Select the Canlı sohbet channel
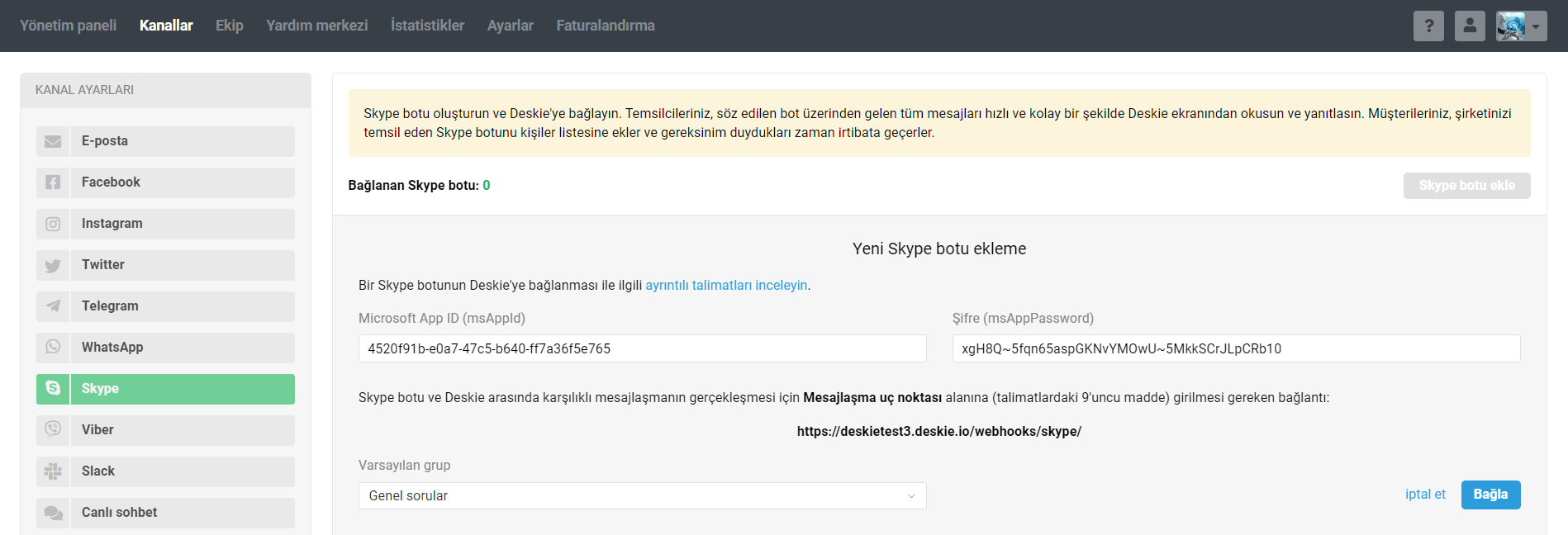This screenshot has width=1568, height=535. pyautogui.click(x=165, y=513)
